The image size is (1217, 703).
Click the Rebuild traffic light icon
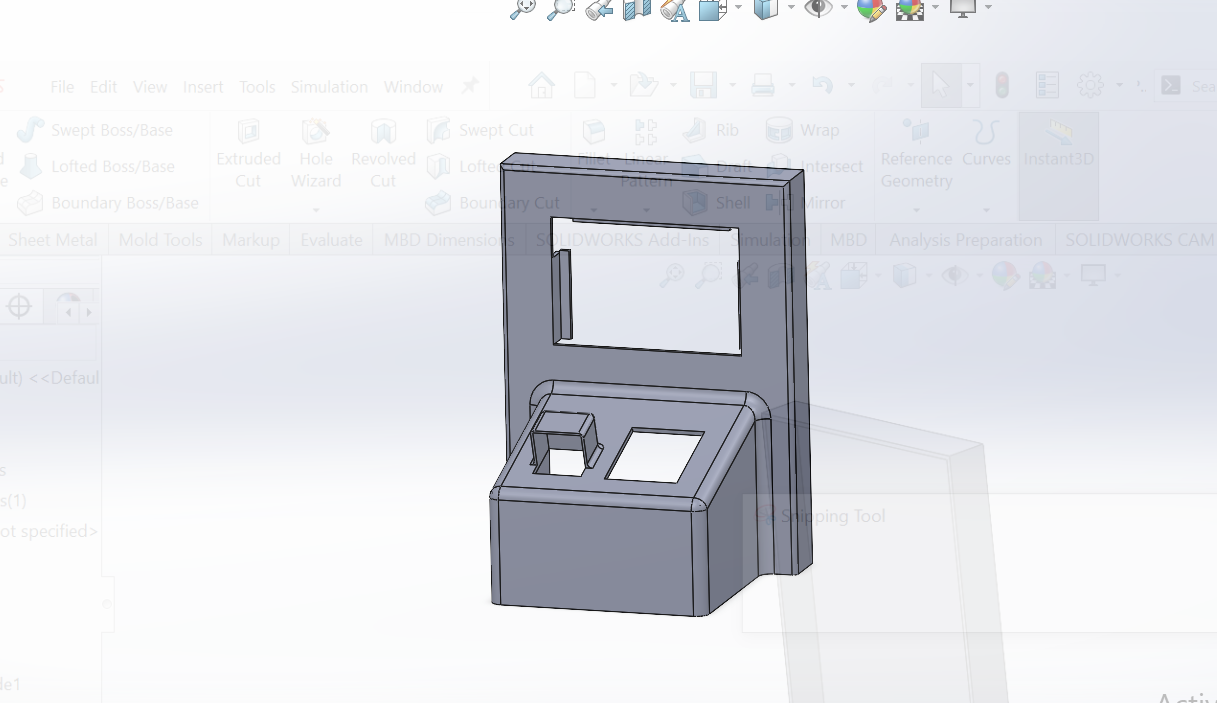[1002, 86]
